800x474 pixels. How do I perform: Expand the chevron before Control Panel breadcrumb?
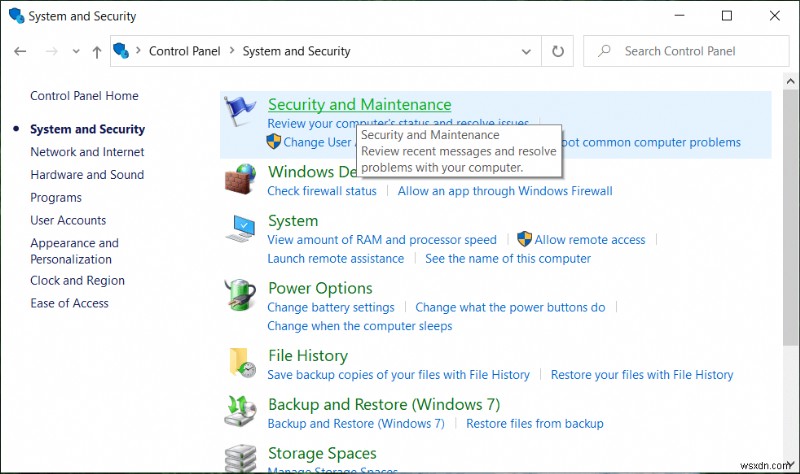pos(138,51)
